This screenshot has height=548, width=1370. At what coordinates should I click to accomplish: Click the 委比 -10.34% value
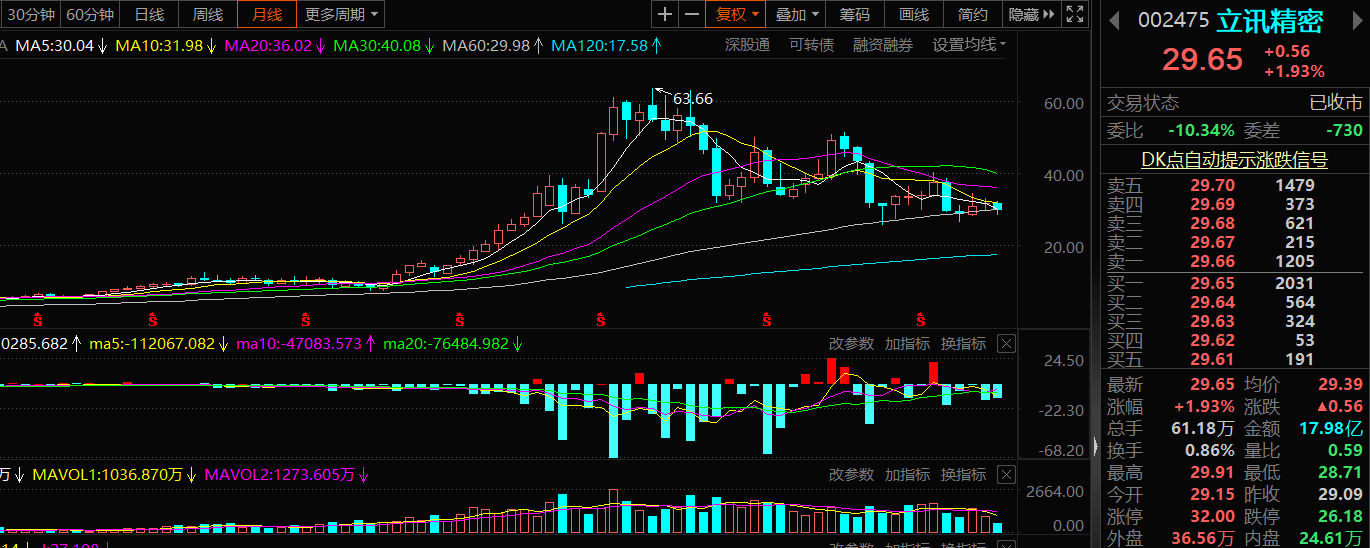tap(1200, 130)
